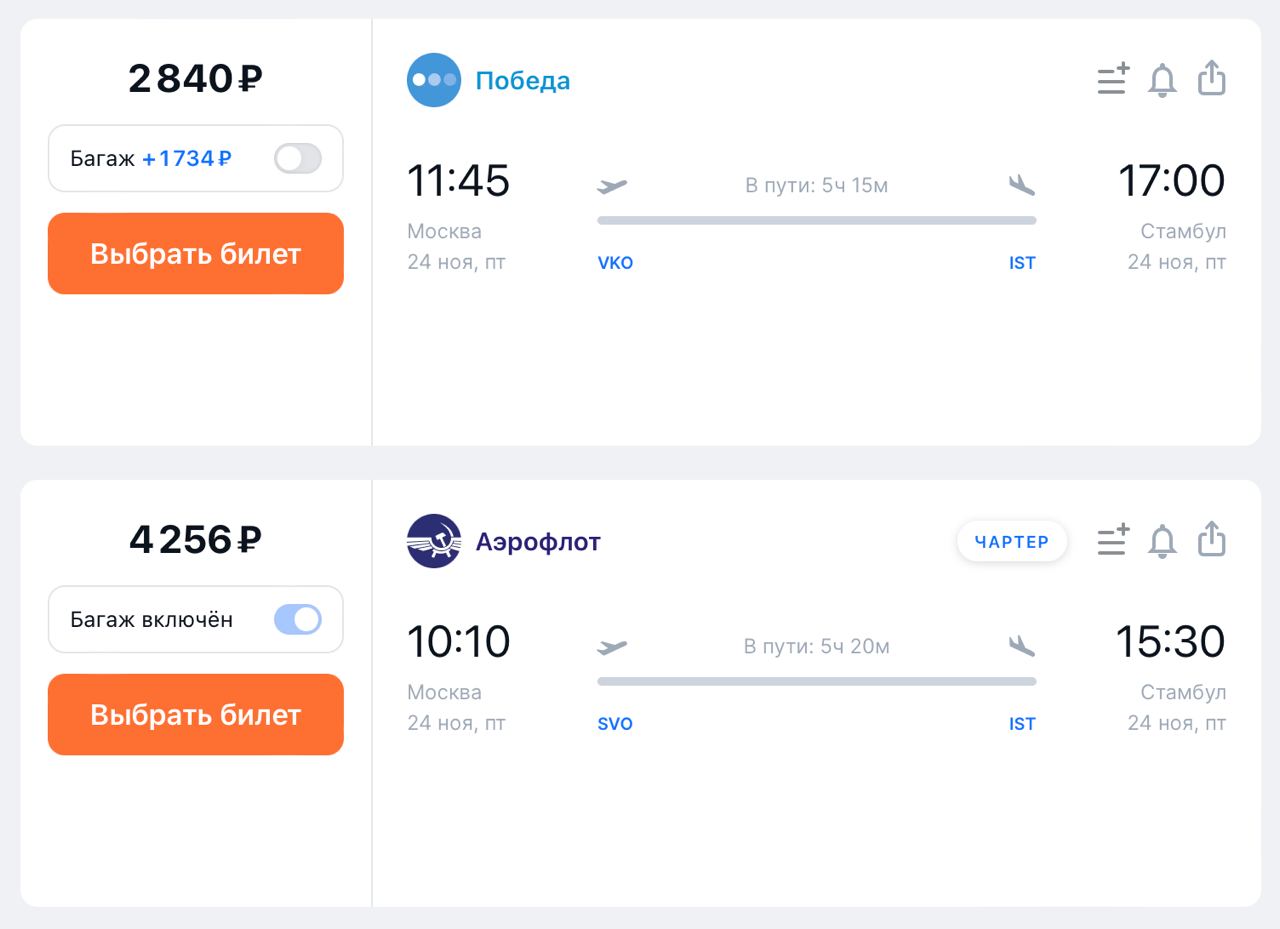This screenshot has width=1280, height=929.
Task: Open the Победа airline name link
Action: coord(522,80)
